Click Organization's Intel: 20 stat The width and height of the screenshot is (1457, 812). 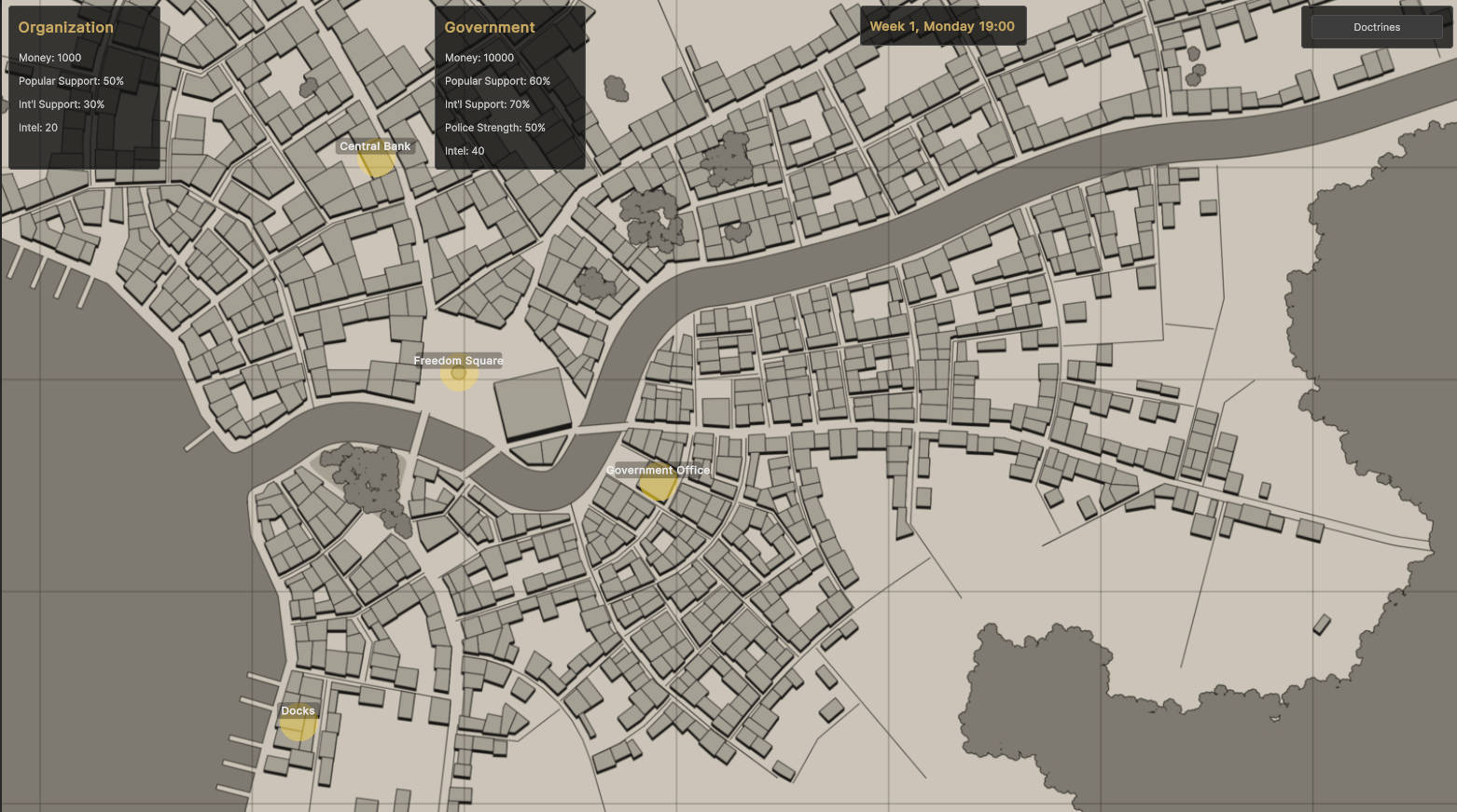tap(38, 128)
